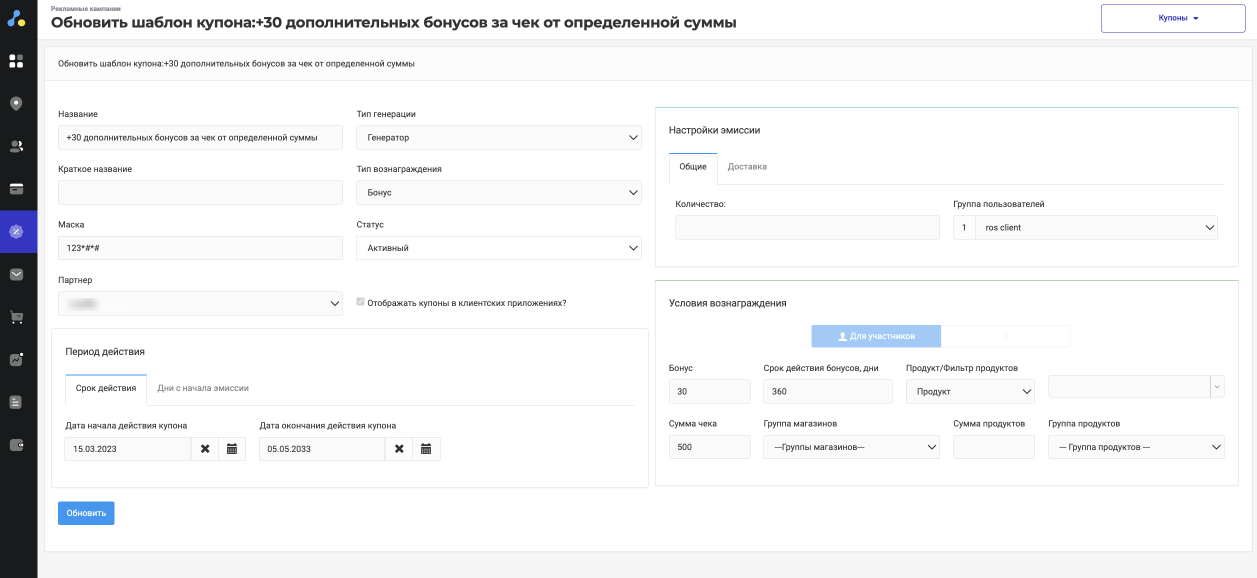Screen dimensions: 1257x578
Task: Click the 'Обновить' button
Action: pyautogui.click(x=86, y=513)
